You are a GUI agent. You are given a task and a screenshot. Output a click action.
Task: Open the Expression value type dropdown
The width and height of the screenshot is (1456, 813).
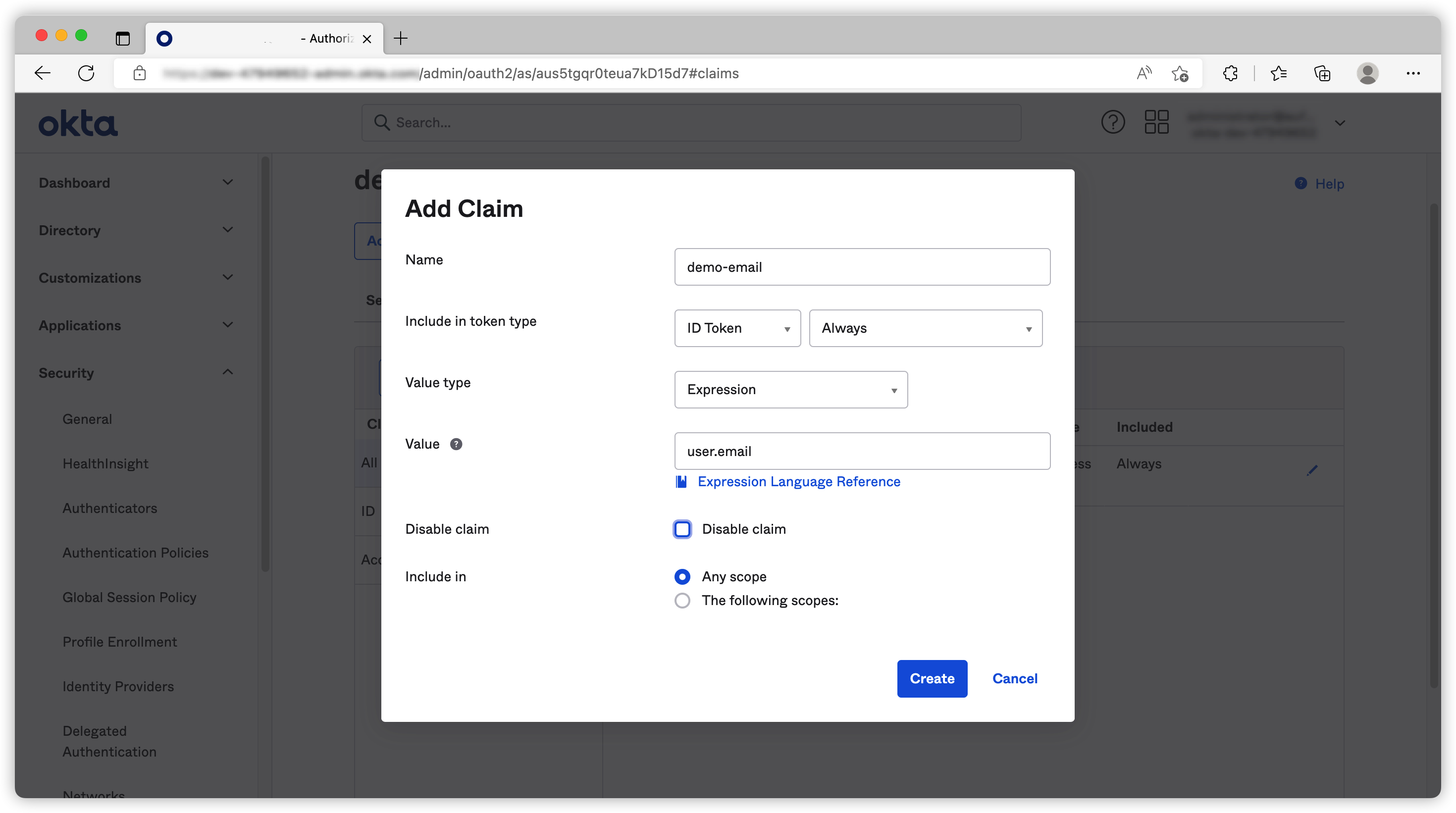coord(790,390)
